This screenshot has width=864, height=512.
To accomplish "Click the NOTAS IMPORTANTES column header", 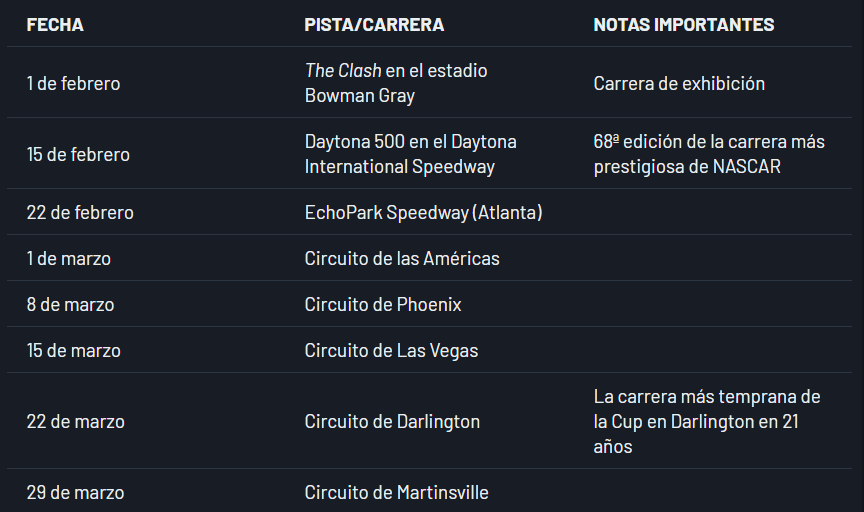I will click(x=684, y=25).
